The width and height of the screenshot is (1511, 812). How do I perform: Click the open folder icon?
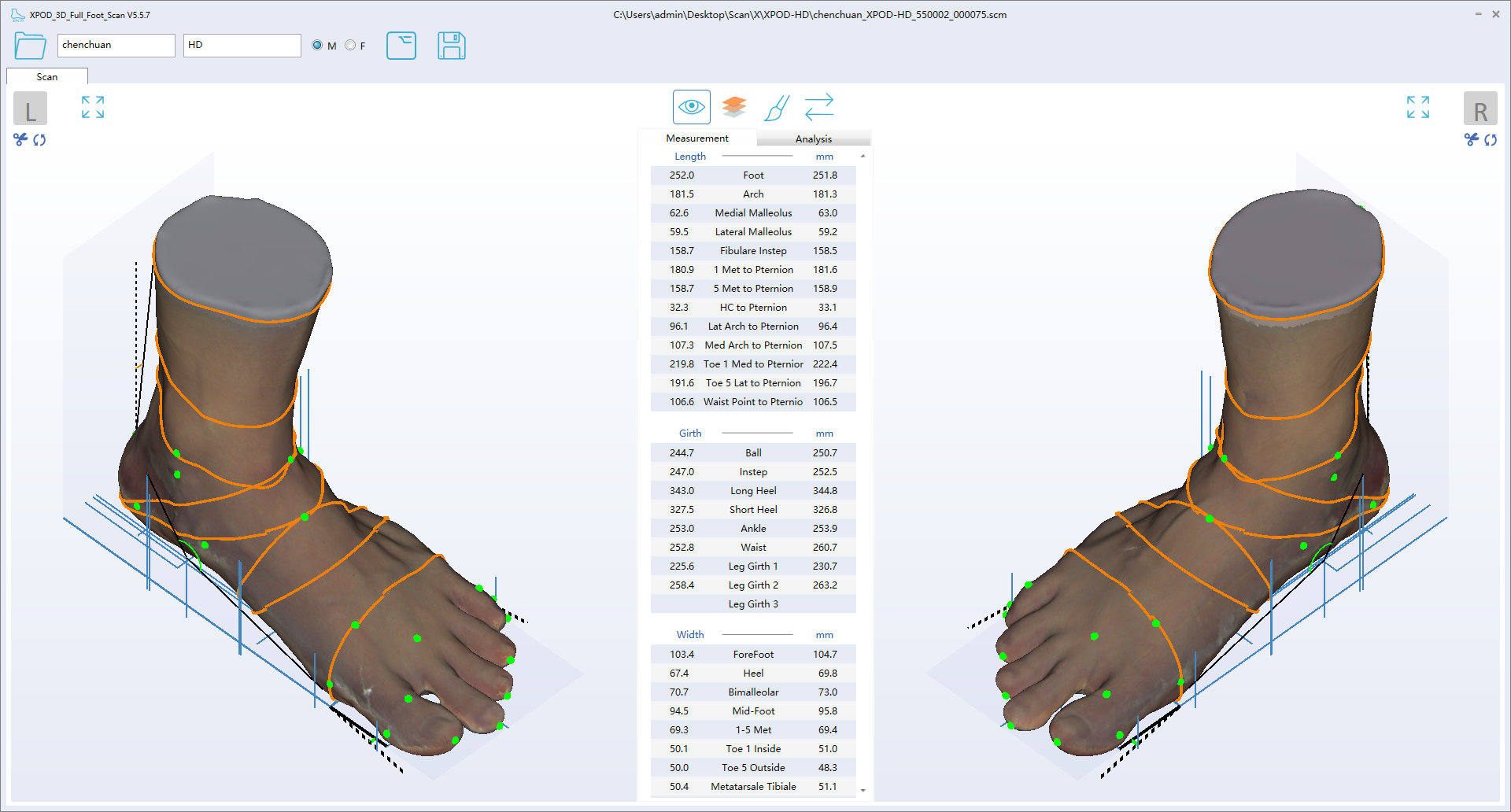click(30, 46)
